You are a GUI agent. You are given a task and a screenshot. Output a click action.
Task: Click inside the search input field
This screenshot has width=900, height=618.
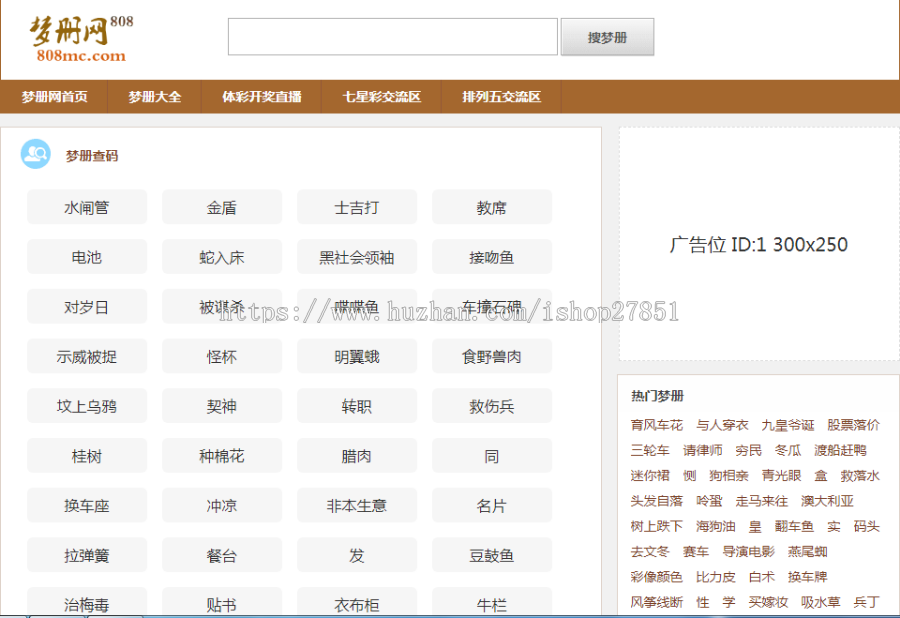point(392,36)
